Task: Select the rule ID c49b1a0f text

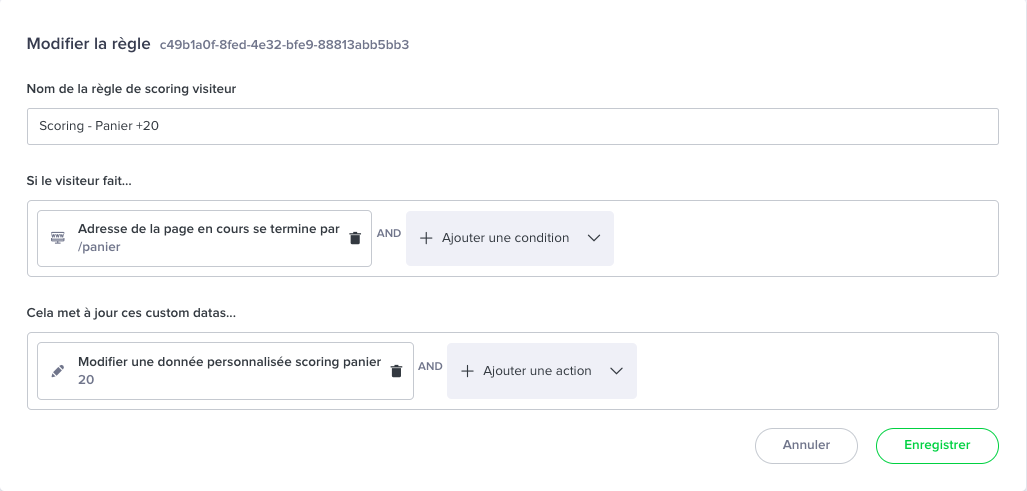Action: pos(284,45)
